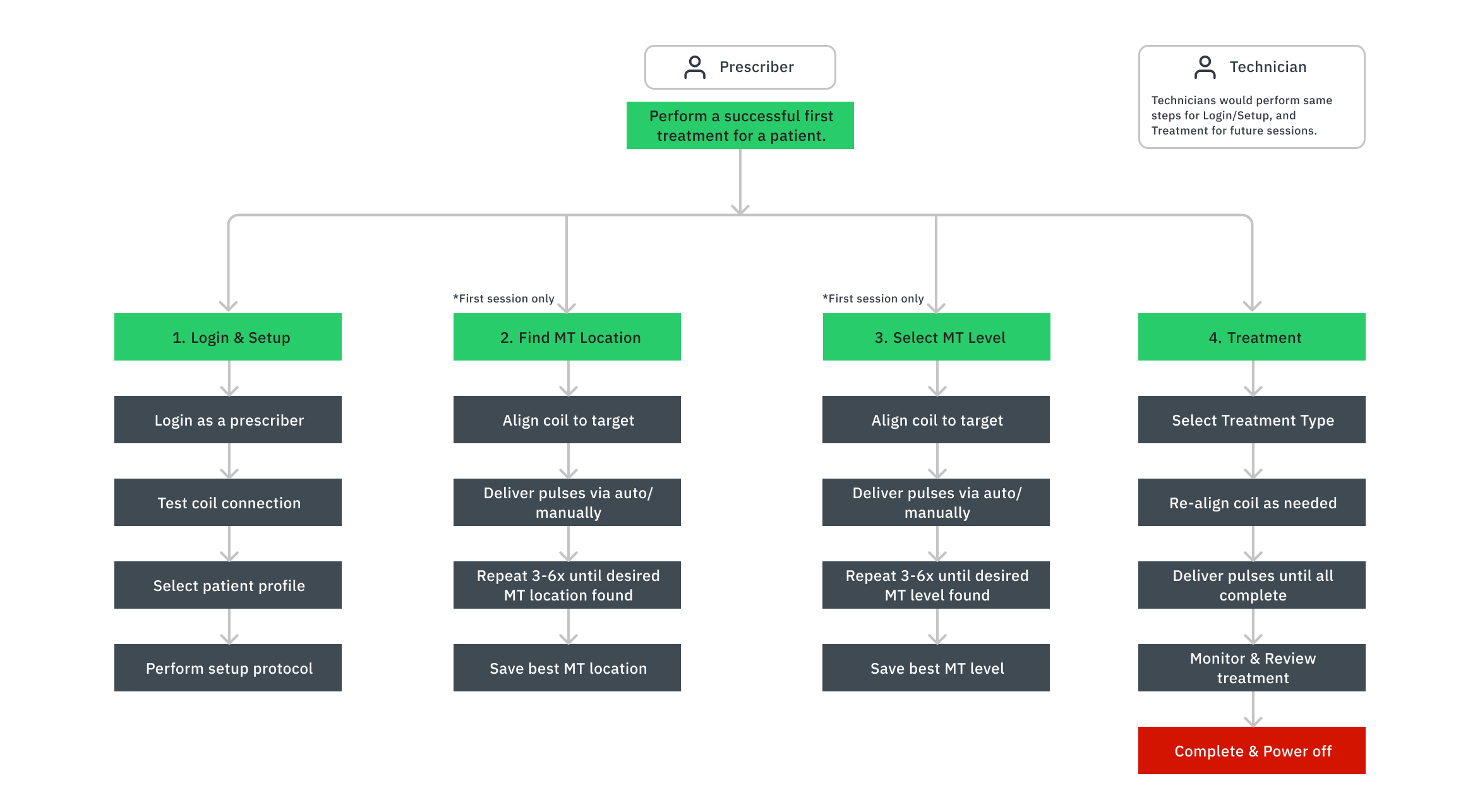This screenshot has width=1480, height=812.
Task: Select the 4. Treatment header box
Action: tap(1251, 337)
